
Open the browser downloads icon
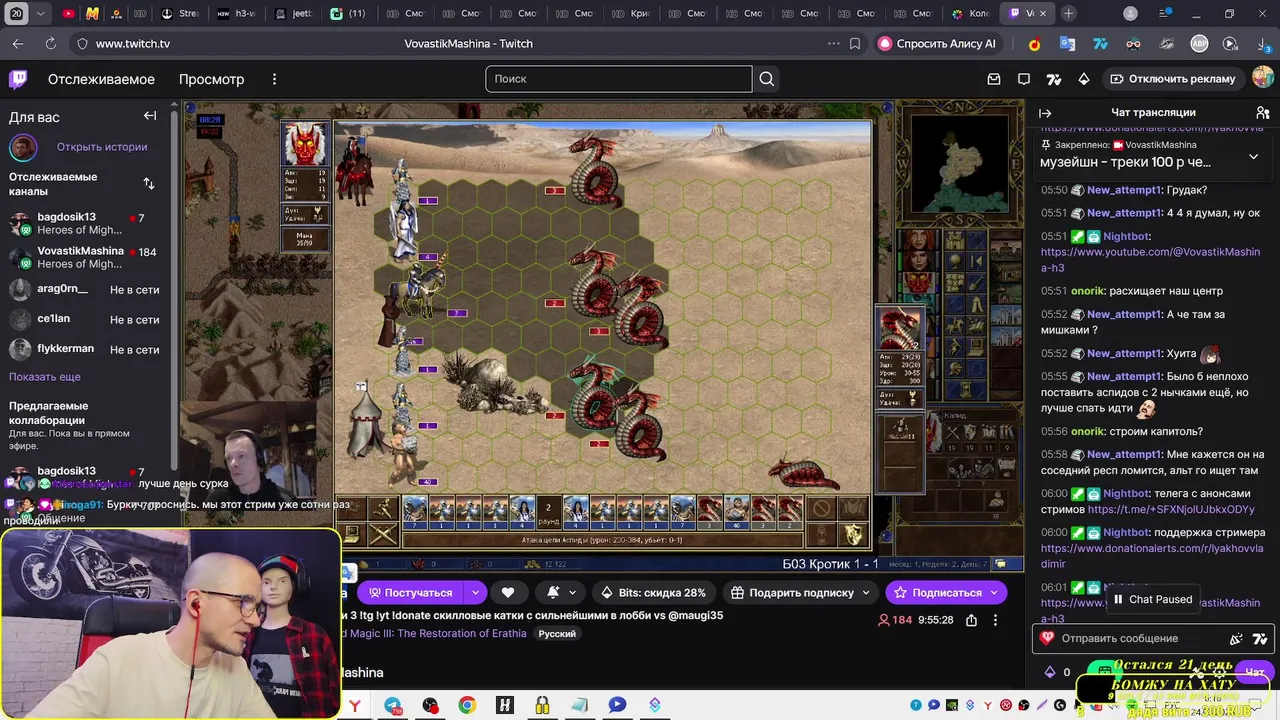point(1265,44)
